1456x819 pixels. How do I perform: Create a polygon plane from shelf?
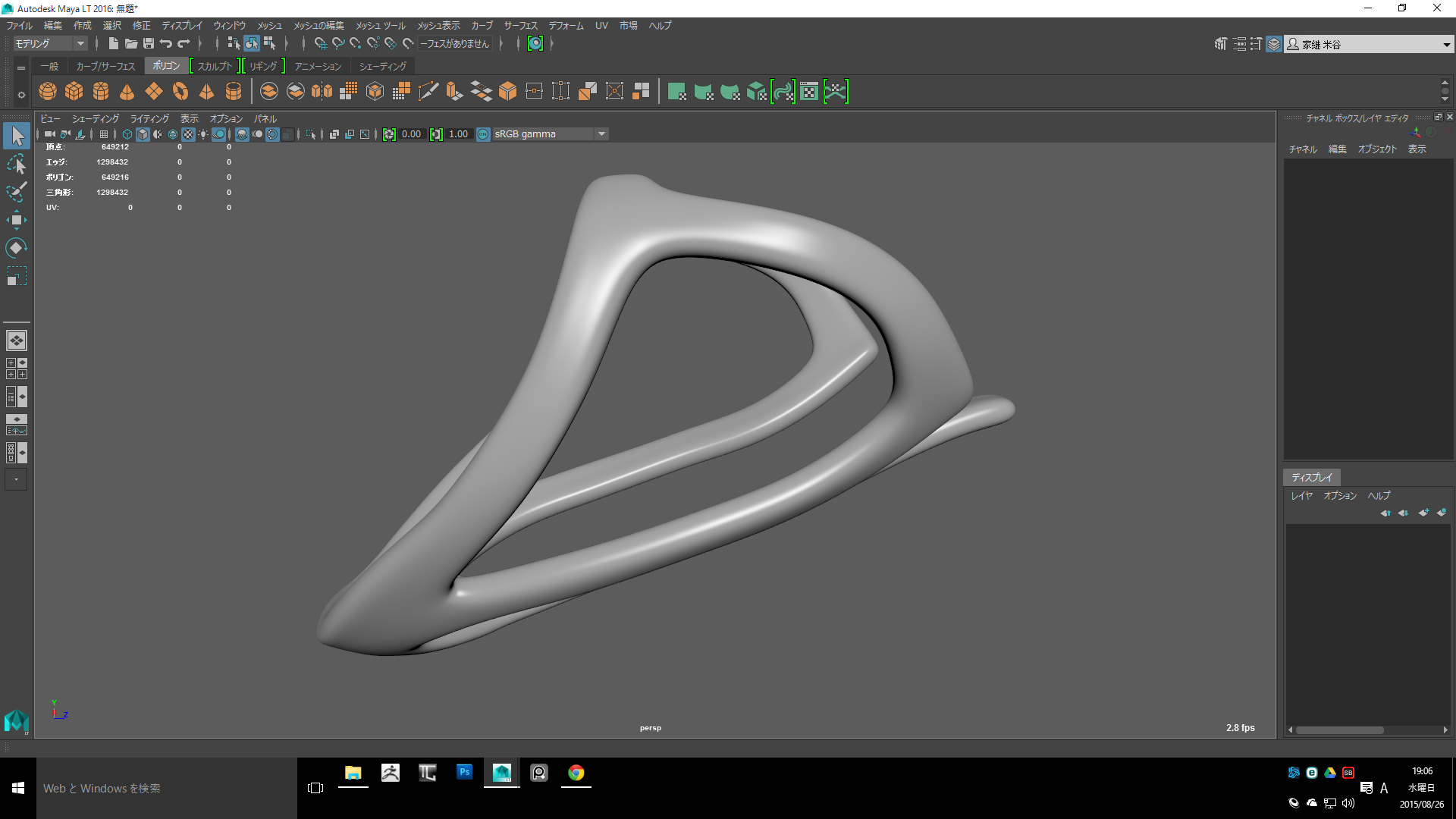(x=154, y=92)
